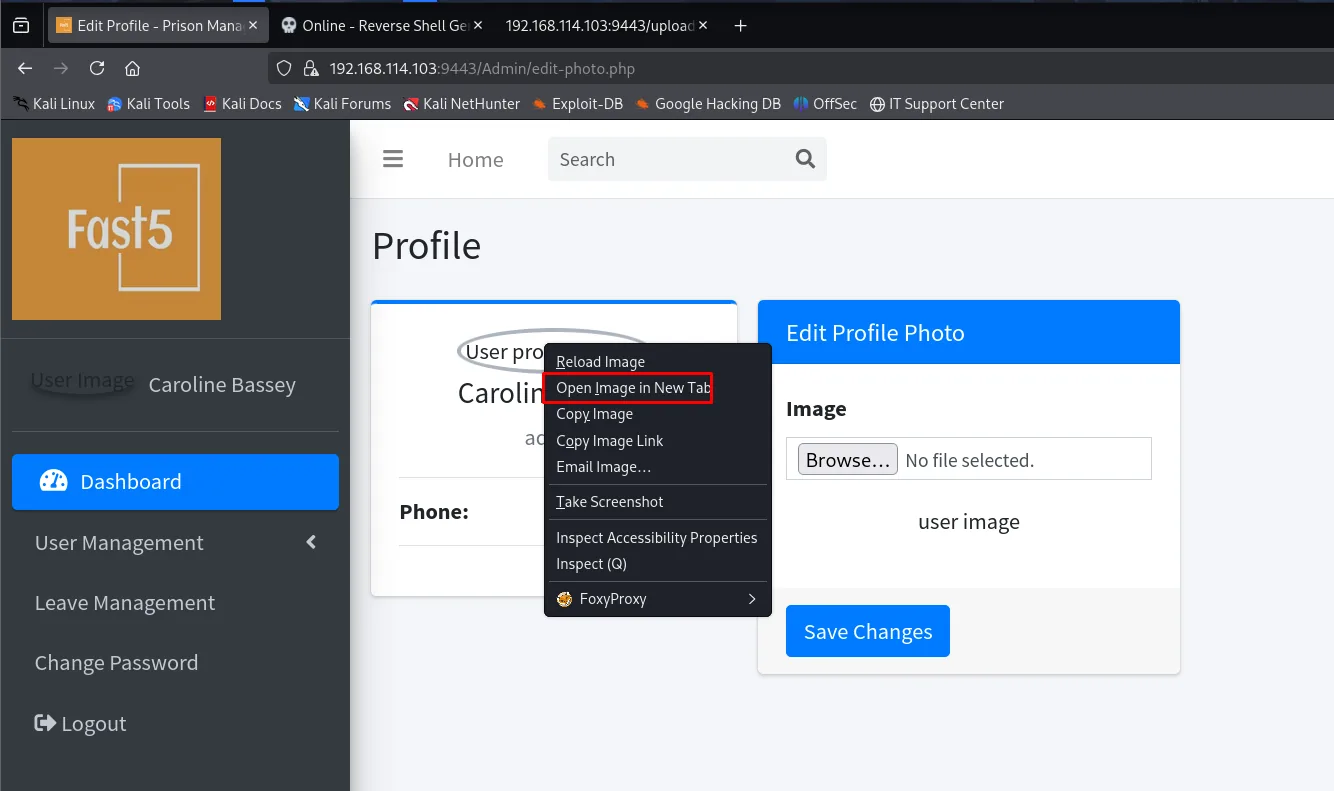Viewport: 1334px width, 791px height.
Task: Open Kali NetHunter bookmark
Action: click(462, 103)
